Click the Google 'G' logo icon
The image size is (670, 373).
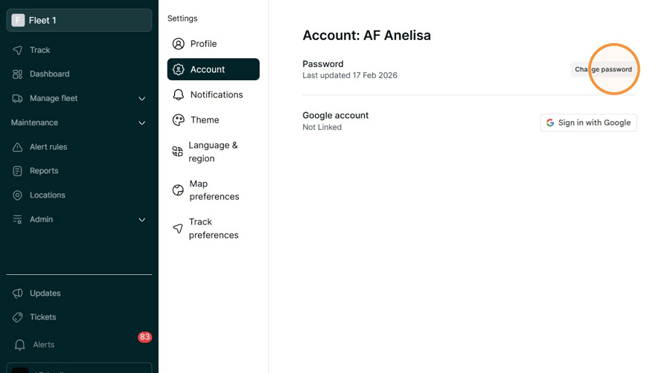[550, 123]
